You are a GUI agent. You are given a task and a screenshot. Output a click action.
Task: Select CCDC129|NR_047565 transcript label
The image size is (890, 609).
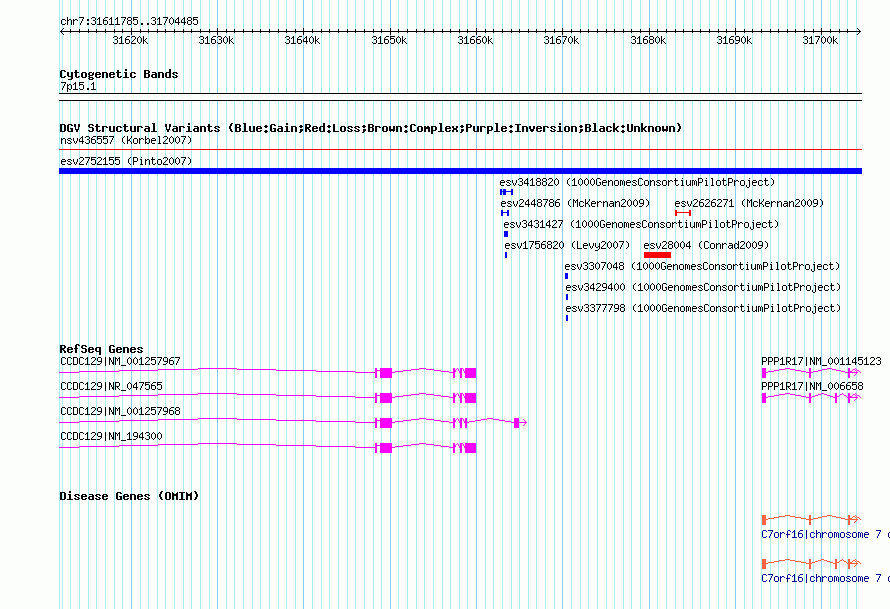111,387
